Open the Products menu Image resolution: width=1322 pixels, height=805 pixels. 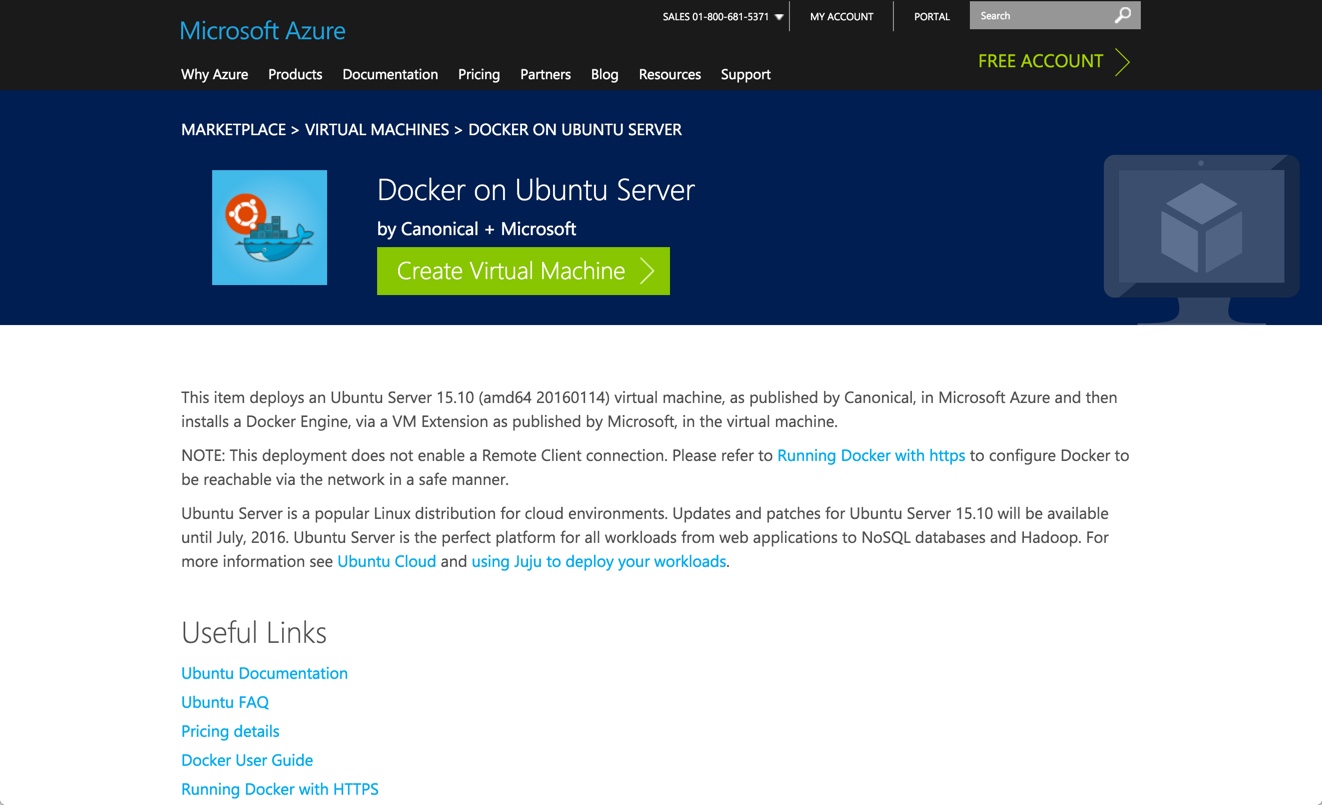click(x=295, y=75)
